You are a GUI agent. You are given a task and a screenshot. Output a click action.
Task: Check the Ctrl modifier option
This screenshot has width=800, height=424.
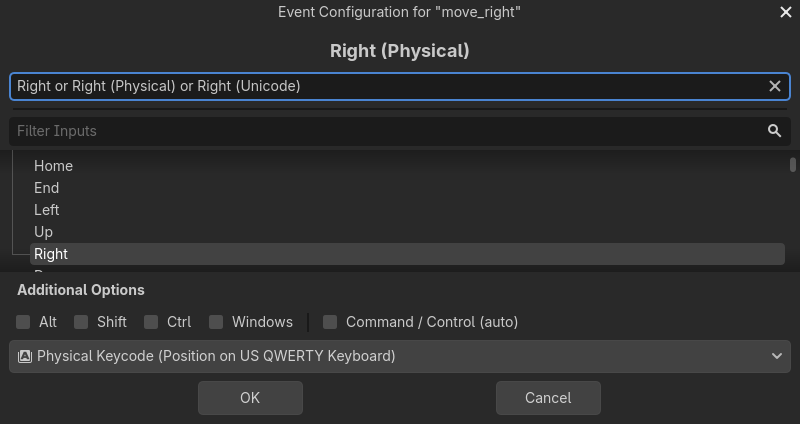151,322
